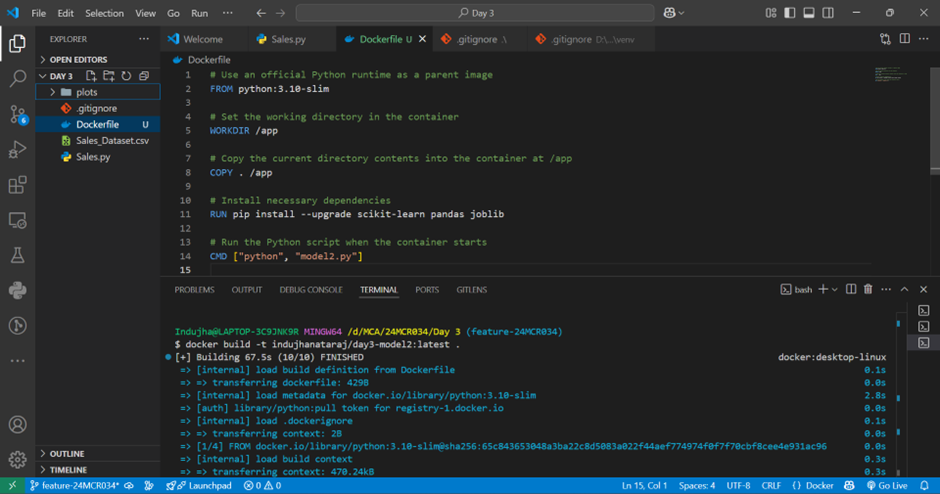This screenshot has height=494, width=940.
Task: Select .gitignore file in the Explorer
Action: 98,109
